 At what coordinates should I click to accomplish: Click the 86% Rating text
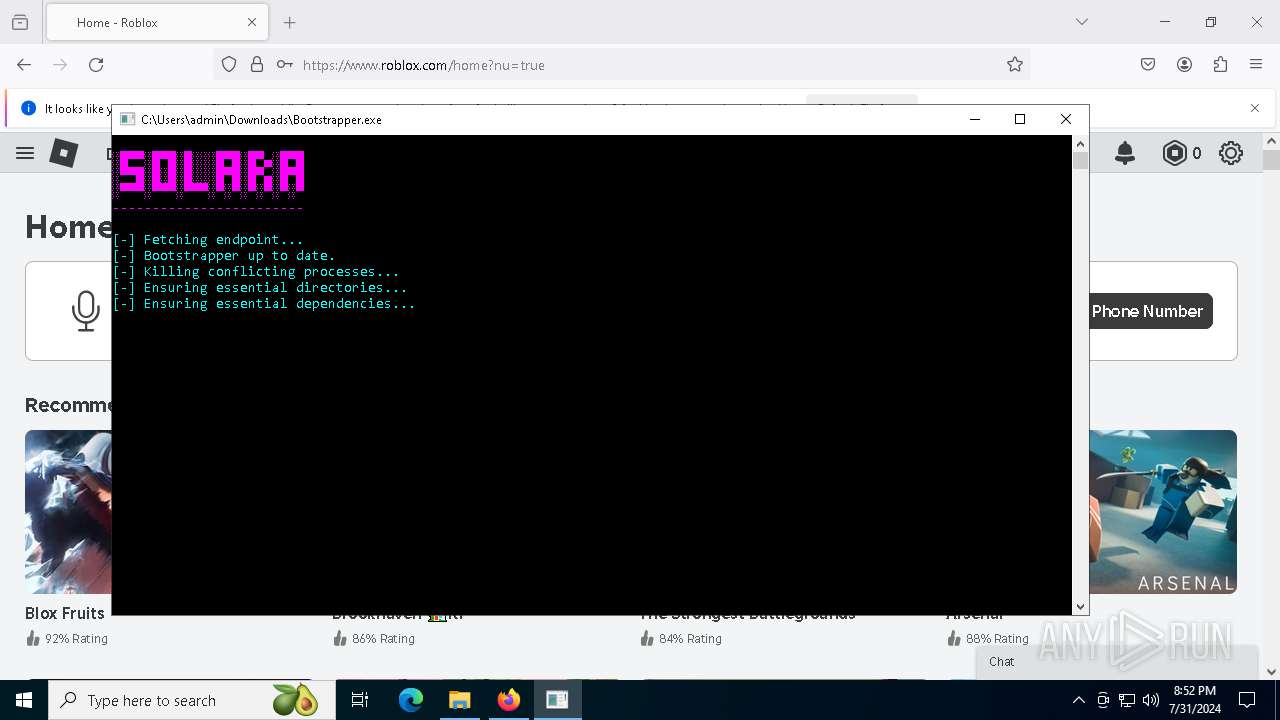[x=383, y=639]
